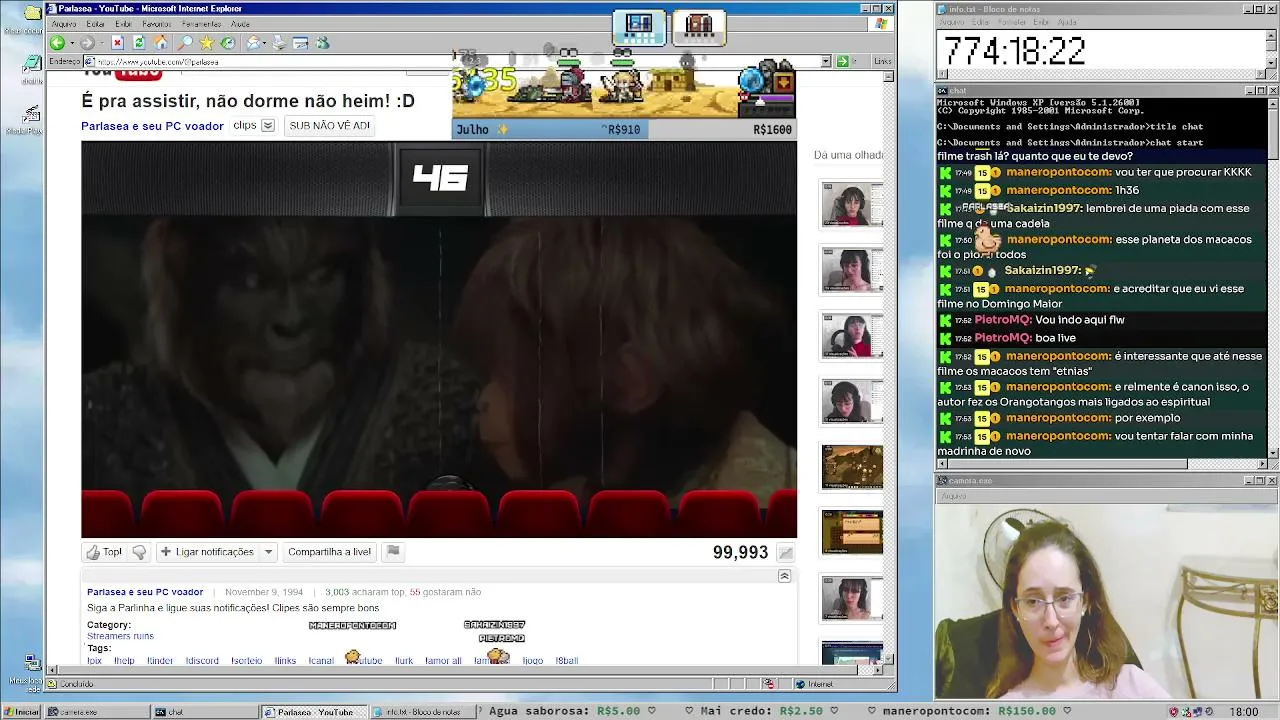The image size is (1280, 720).
Task: Open the game map thumbnail in sidebar
Action: [852, 467]
